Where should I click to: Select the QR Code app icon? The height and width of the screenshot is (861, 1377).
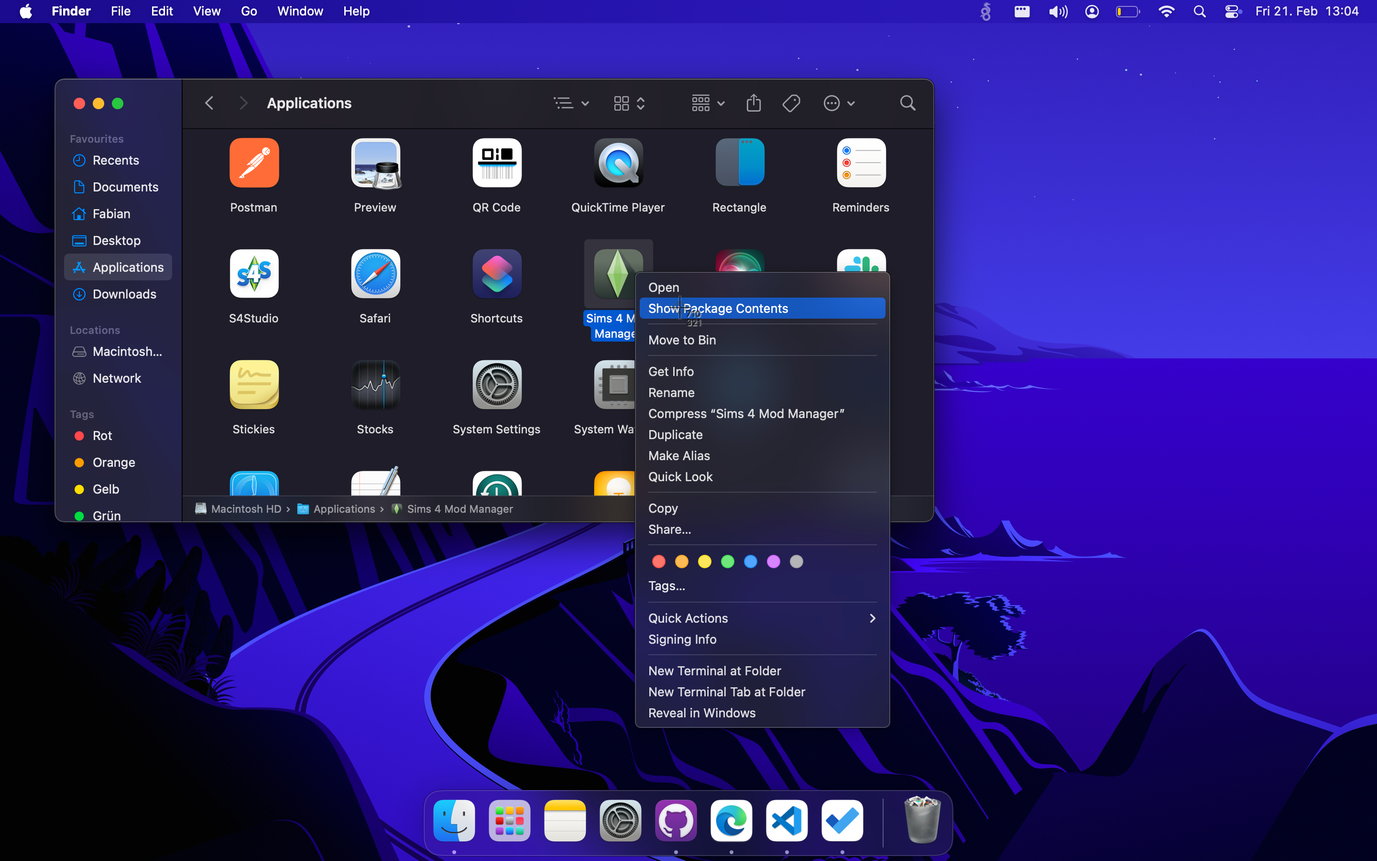click(x=497, y=163)
